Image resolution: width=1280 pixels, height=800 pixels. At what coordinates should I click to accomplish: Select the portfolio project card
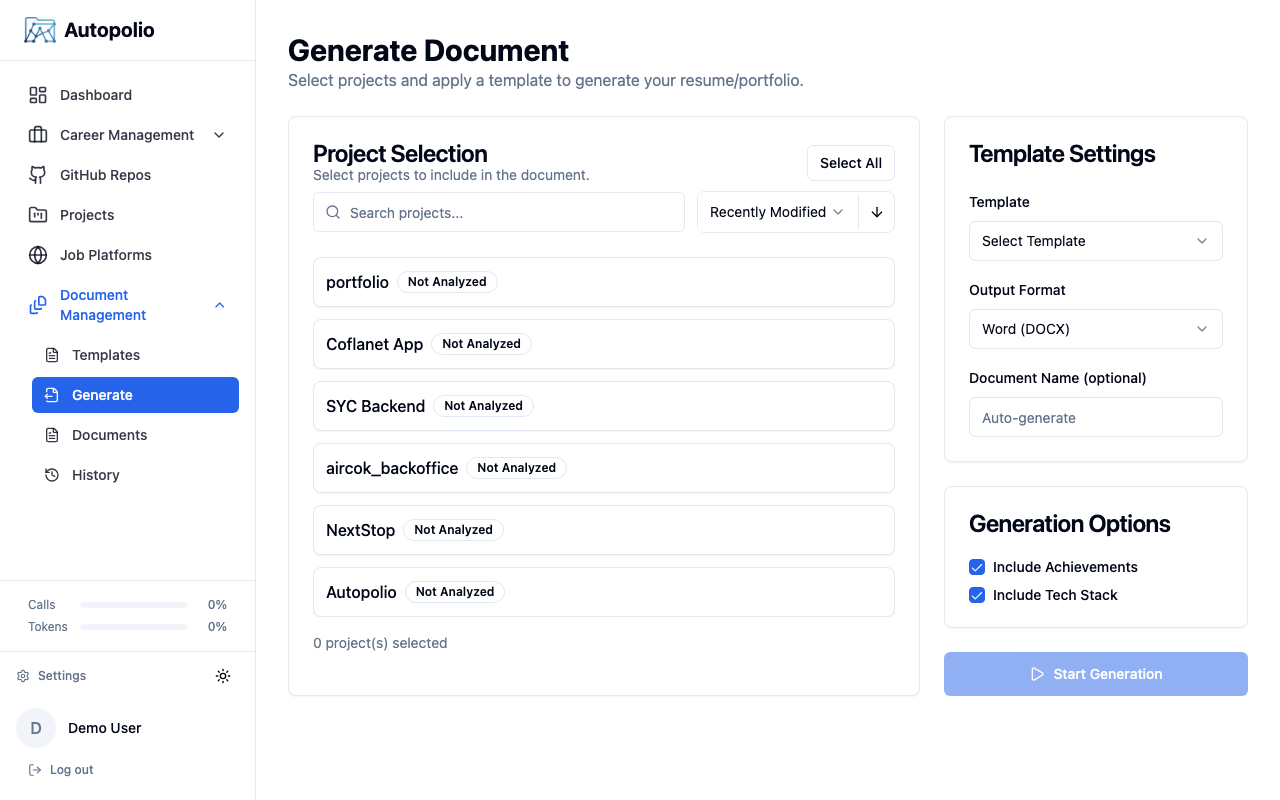click(603, 282)
